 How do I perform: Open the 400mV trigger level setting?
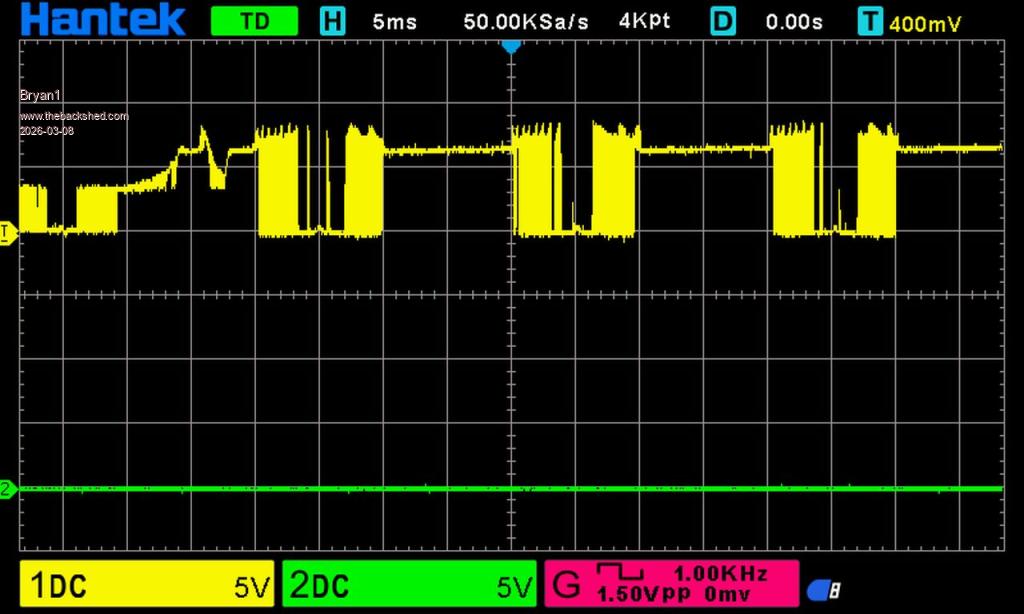(925, 23)
